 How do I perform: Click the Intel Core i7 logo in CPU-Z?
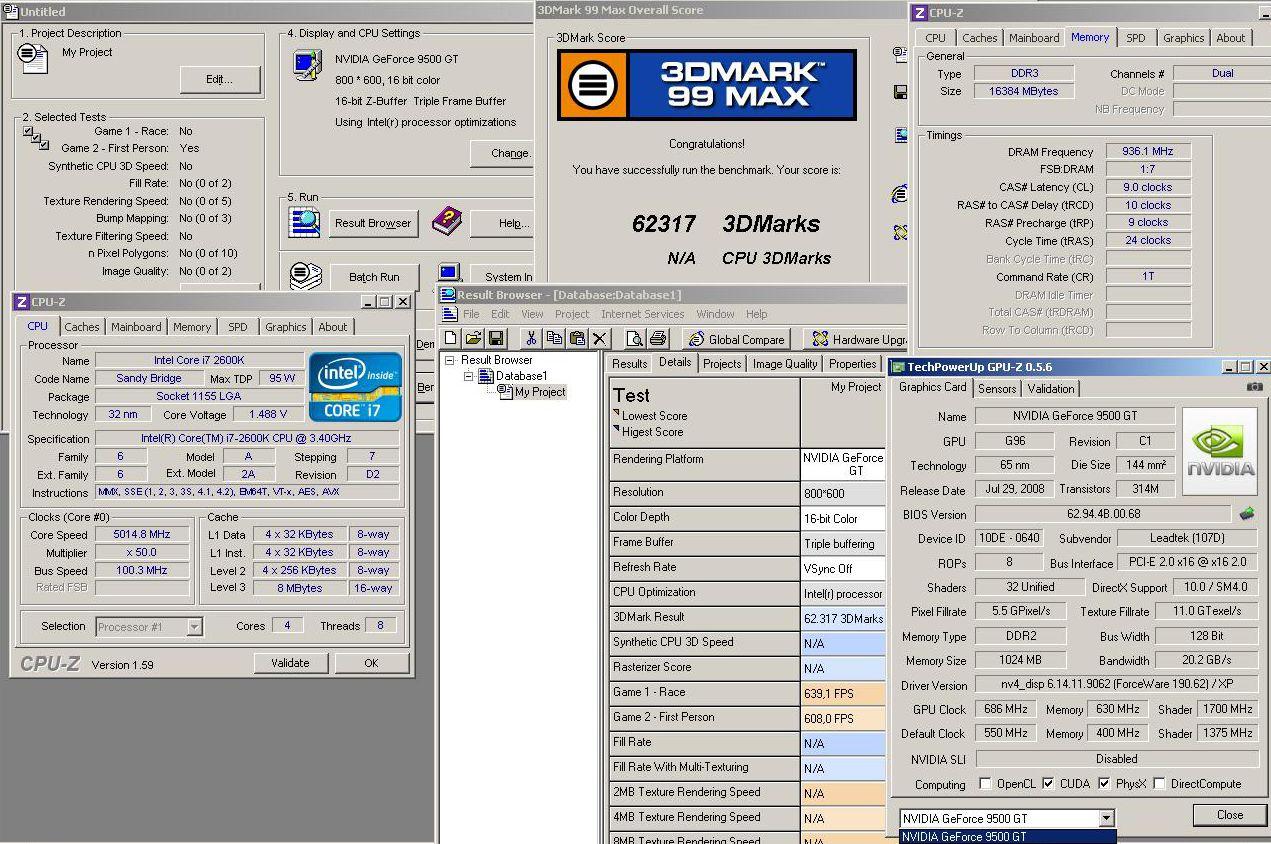click(355, 386)
